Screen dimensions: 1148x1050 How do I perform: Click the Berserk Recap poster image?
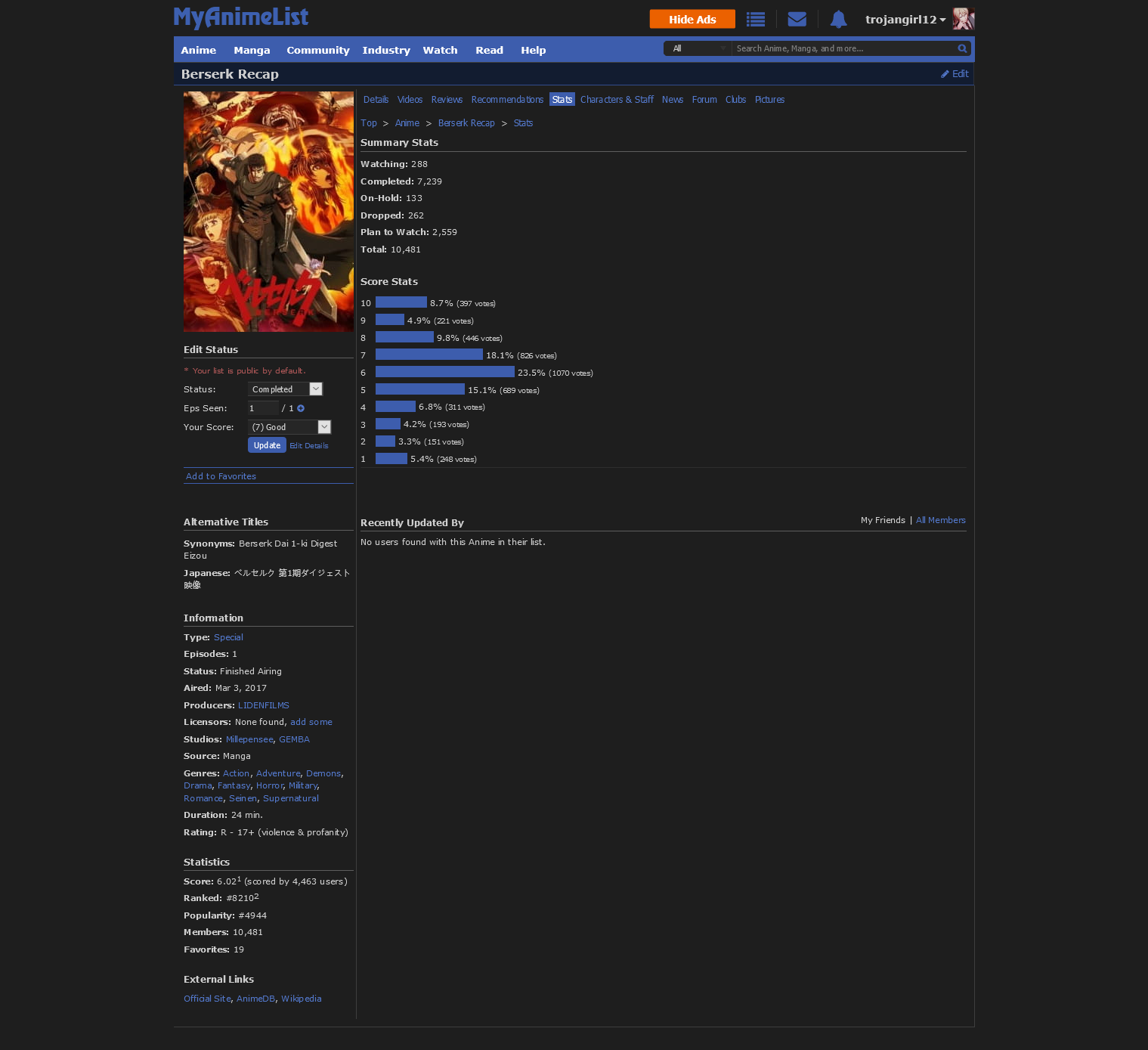[x=268, y=212]
